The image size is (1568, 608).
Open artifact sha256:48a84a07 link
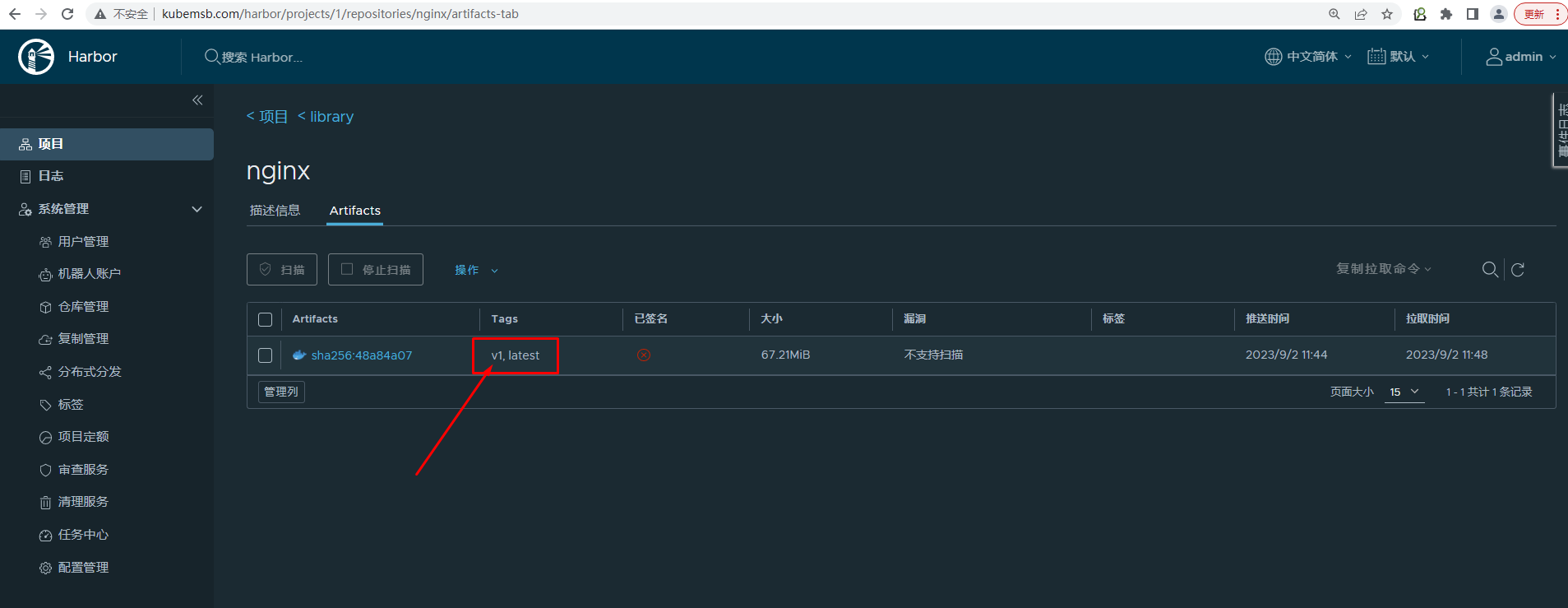click(362, 355)
